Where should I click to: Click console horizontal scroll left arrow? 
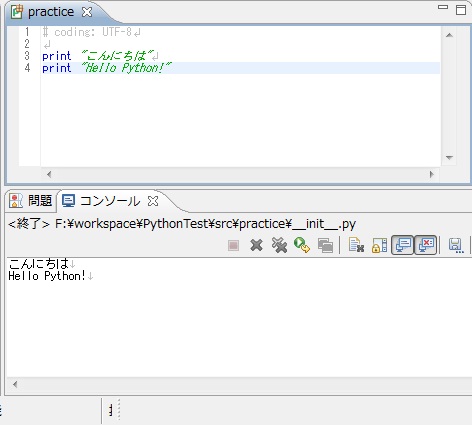point(15,384)
